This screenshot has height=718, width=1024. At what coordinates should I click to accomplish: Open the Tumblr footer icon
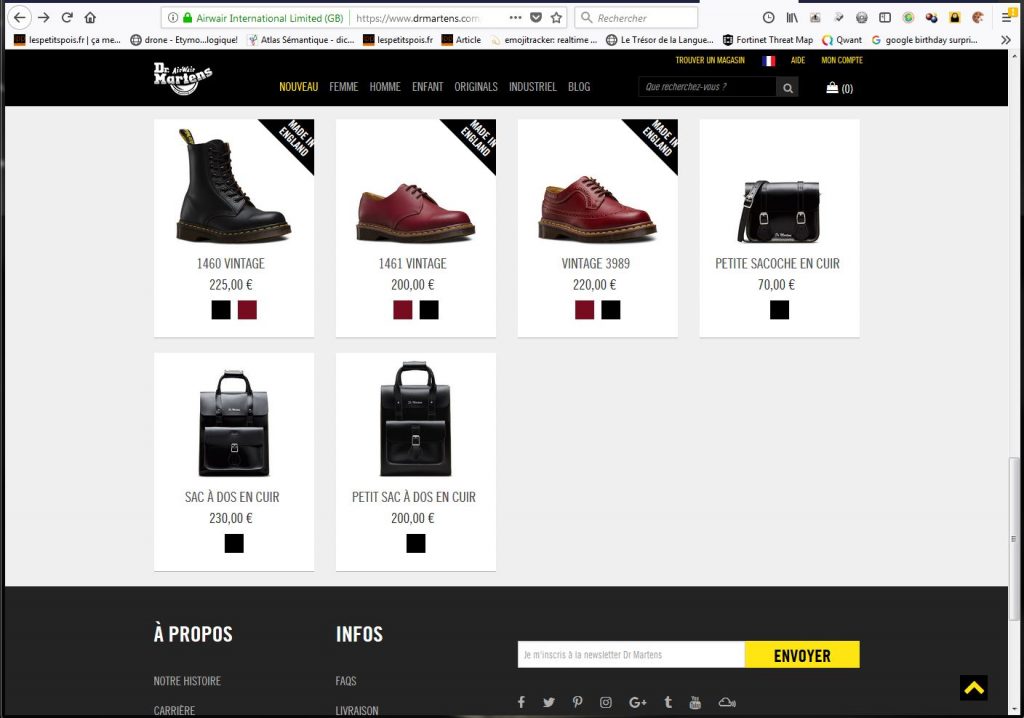tap(667, 702)
